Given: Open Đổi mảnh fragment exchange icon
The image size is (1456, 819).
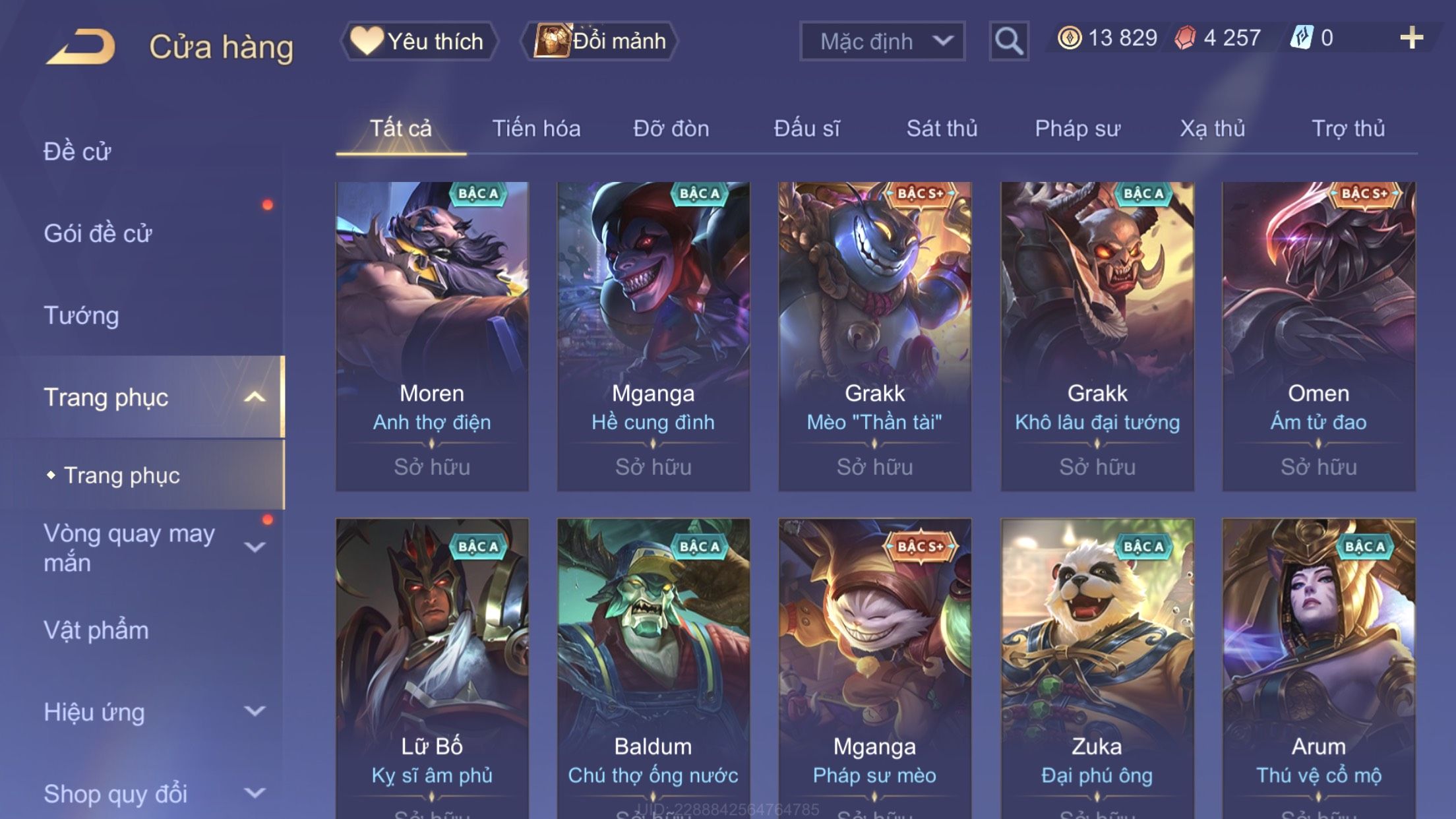Looking at the screenshot, I should pyautogui.click(x=599, y=41).
